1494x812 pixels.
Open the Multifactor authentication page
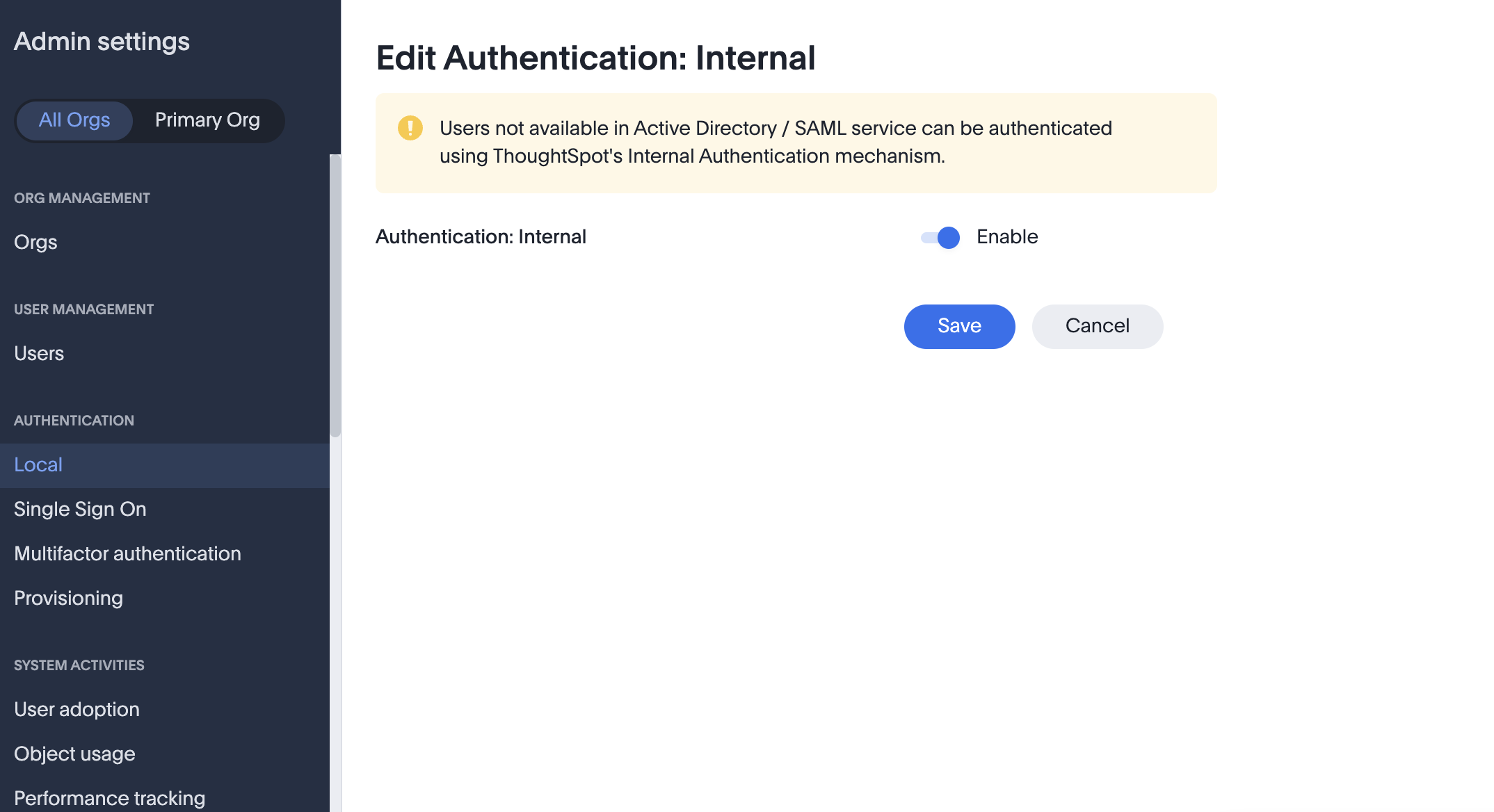[127, 553]
